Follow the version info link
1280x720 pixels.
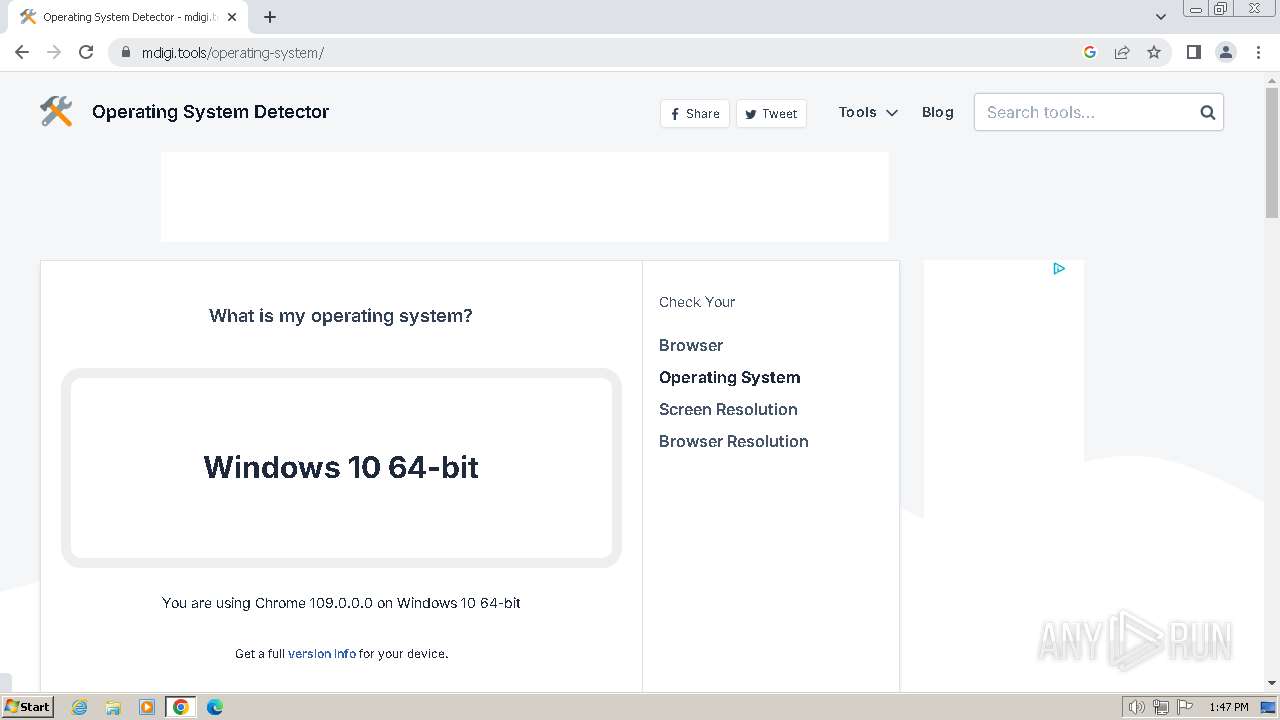coord(322,653)
